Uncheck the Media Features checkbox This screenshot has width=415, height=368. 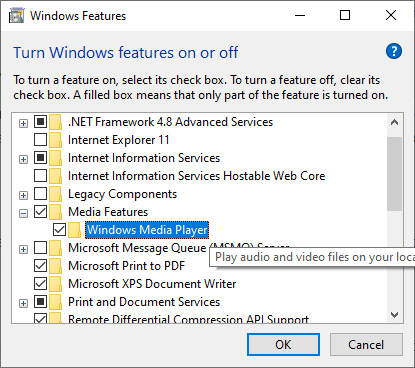(x=40, y=212)
